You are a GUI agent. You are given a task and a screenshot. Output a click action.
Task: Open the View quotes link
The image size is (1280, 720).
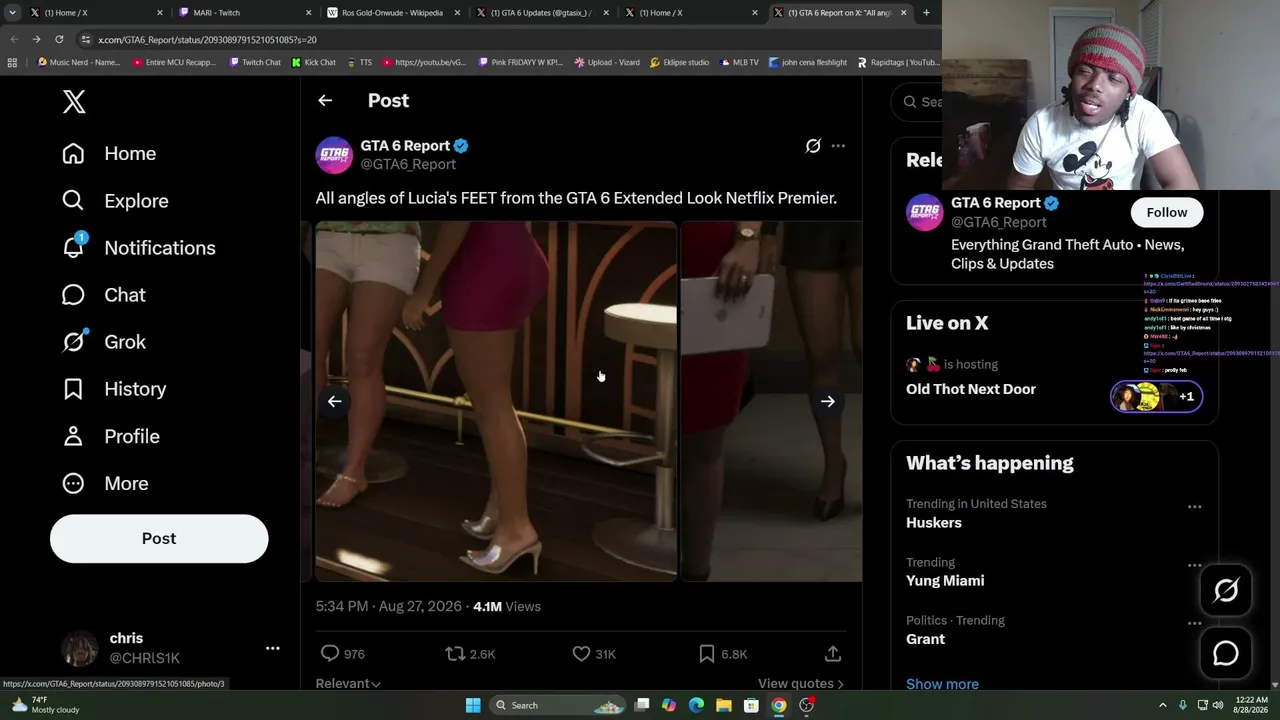[801, 683]
